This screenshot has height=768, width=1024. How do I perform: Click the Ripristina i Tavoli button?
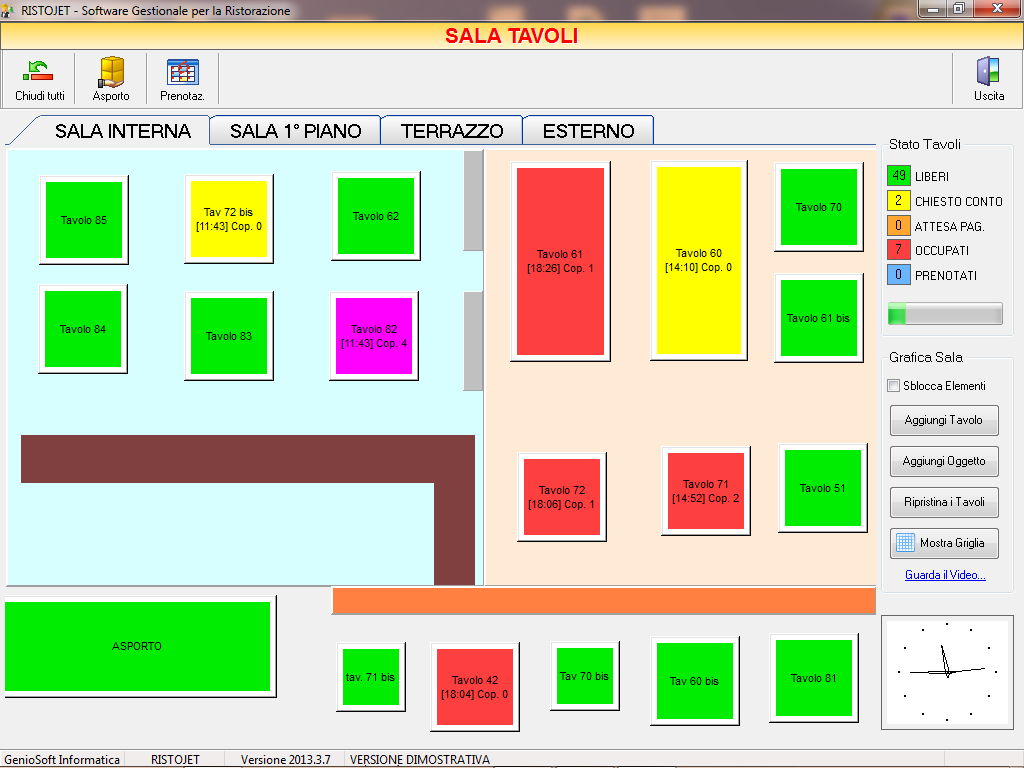pos(944,502)
